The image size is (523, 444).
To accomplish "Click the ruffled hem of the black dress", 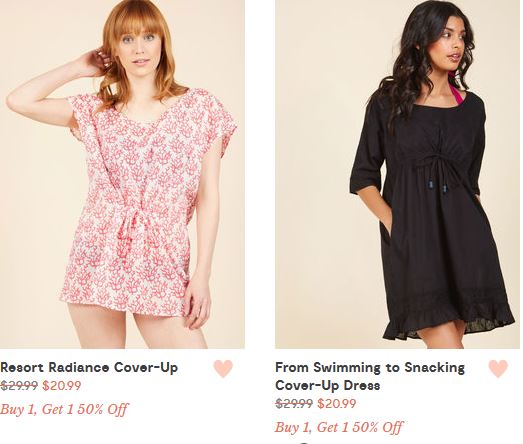I will click(449, 319).
